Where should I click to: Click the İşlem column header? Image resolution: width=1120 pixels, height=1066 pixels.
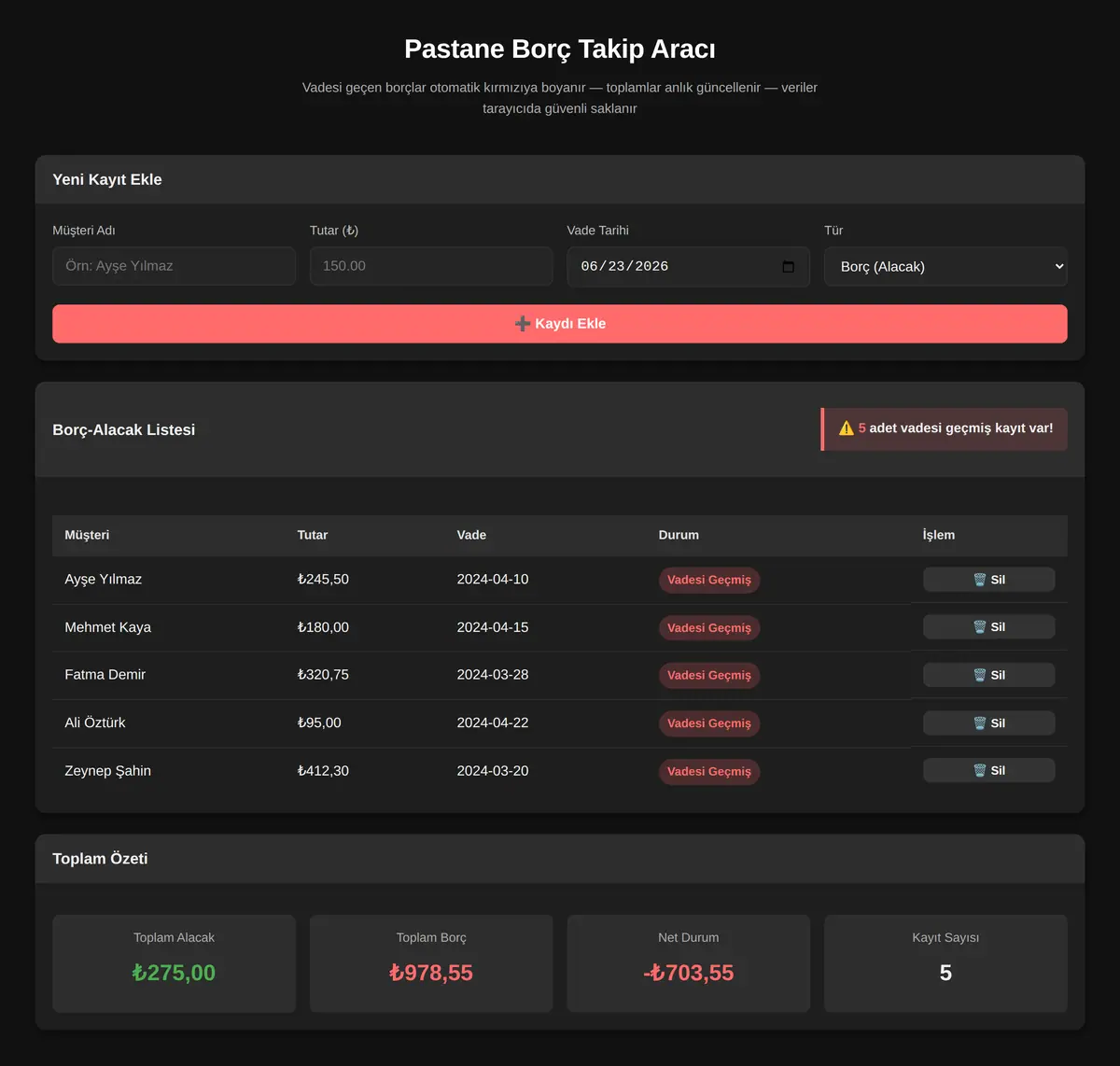(x=939, y=535)
